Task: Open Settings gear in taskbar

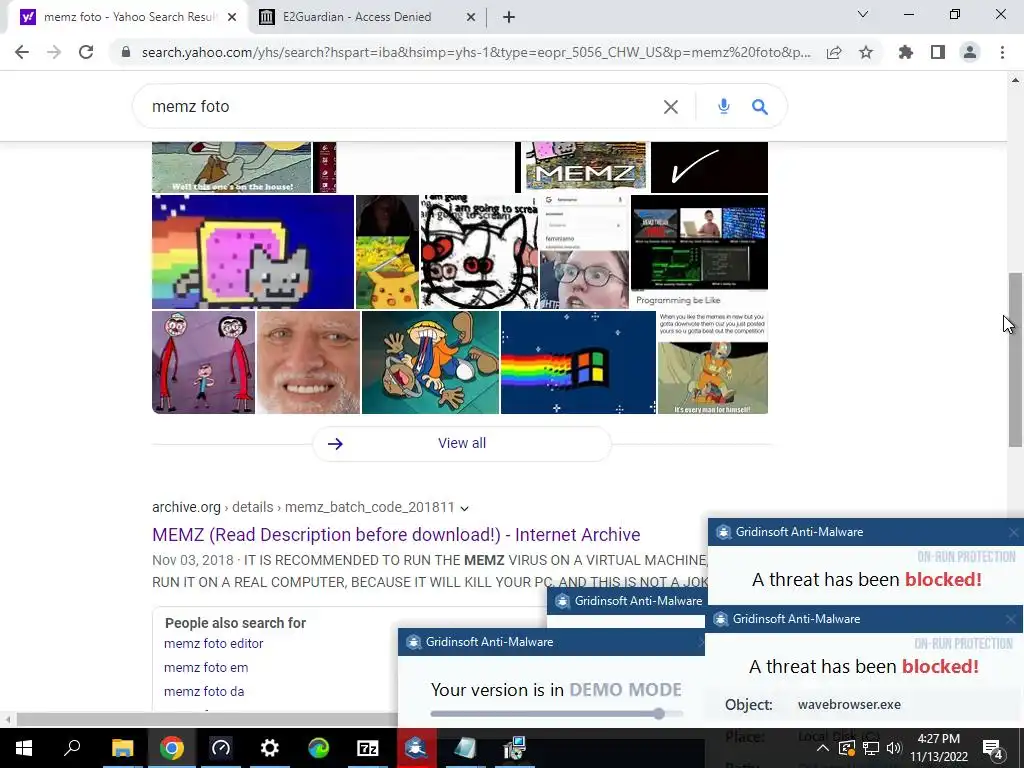Action: tap(269, 748)
